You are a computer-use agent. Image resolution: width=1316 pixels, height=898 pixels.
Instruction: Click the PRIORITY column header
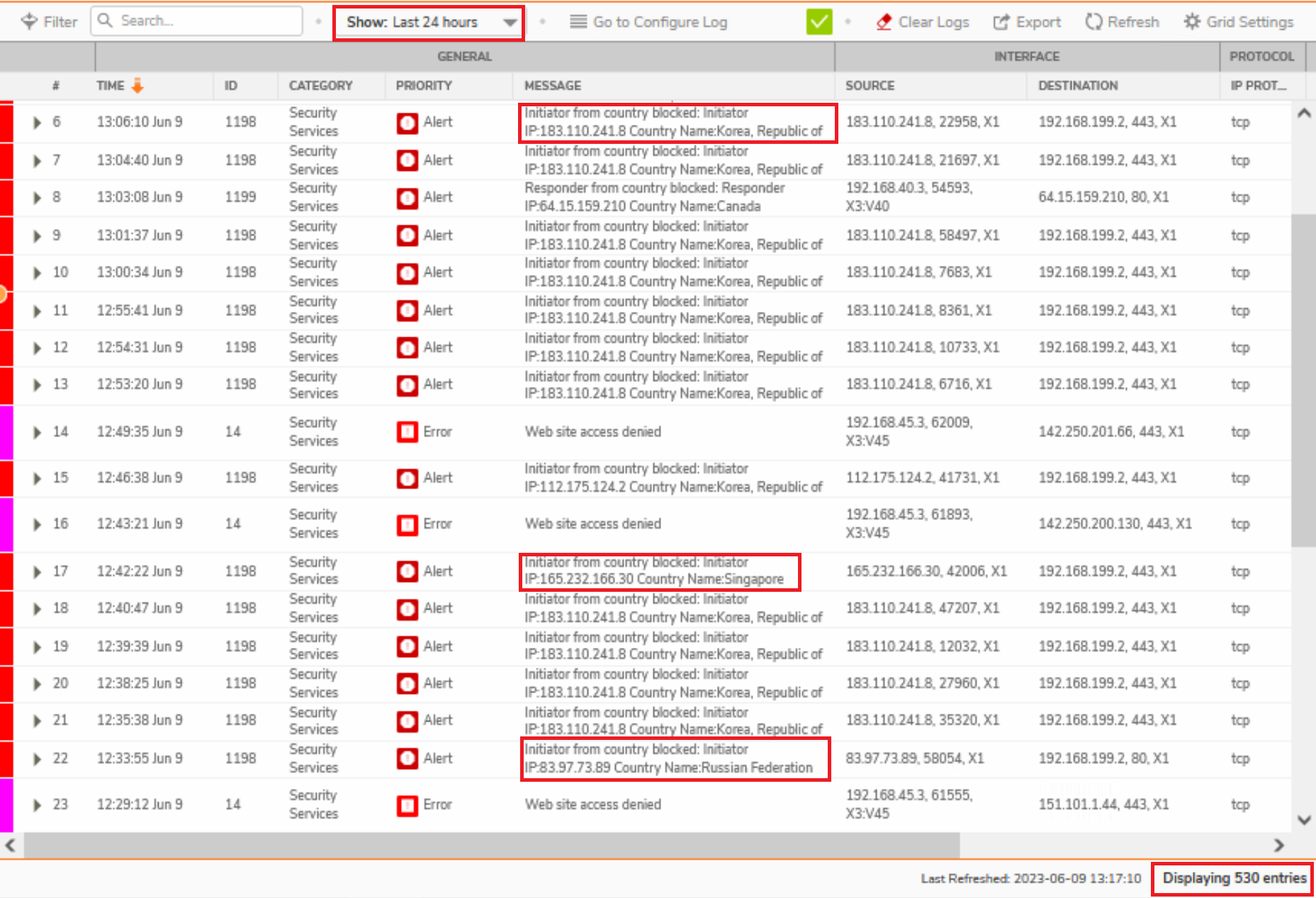point(423,86)
